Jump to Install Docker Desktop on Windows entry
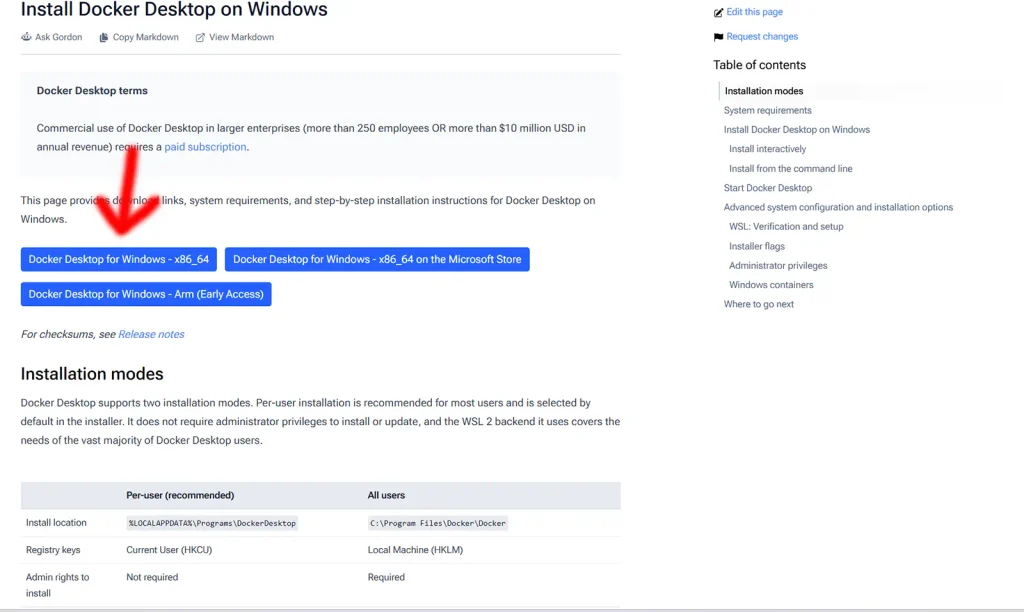 point(797,129)
